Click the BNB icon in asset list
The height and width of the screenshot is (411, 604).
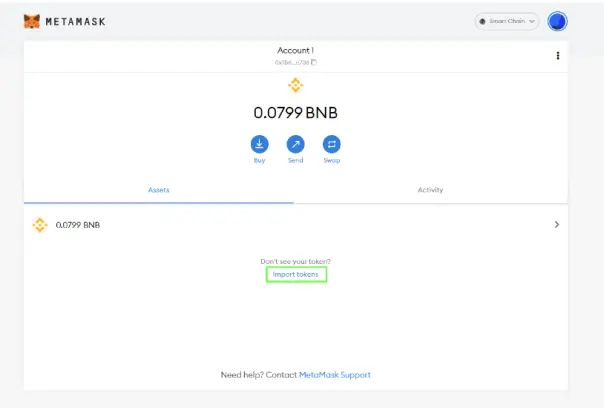(x=40, y=225)
